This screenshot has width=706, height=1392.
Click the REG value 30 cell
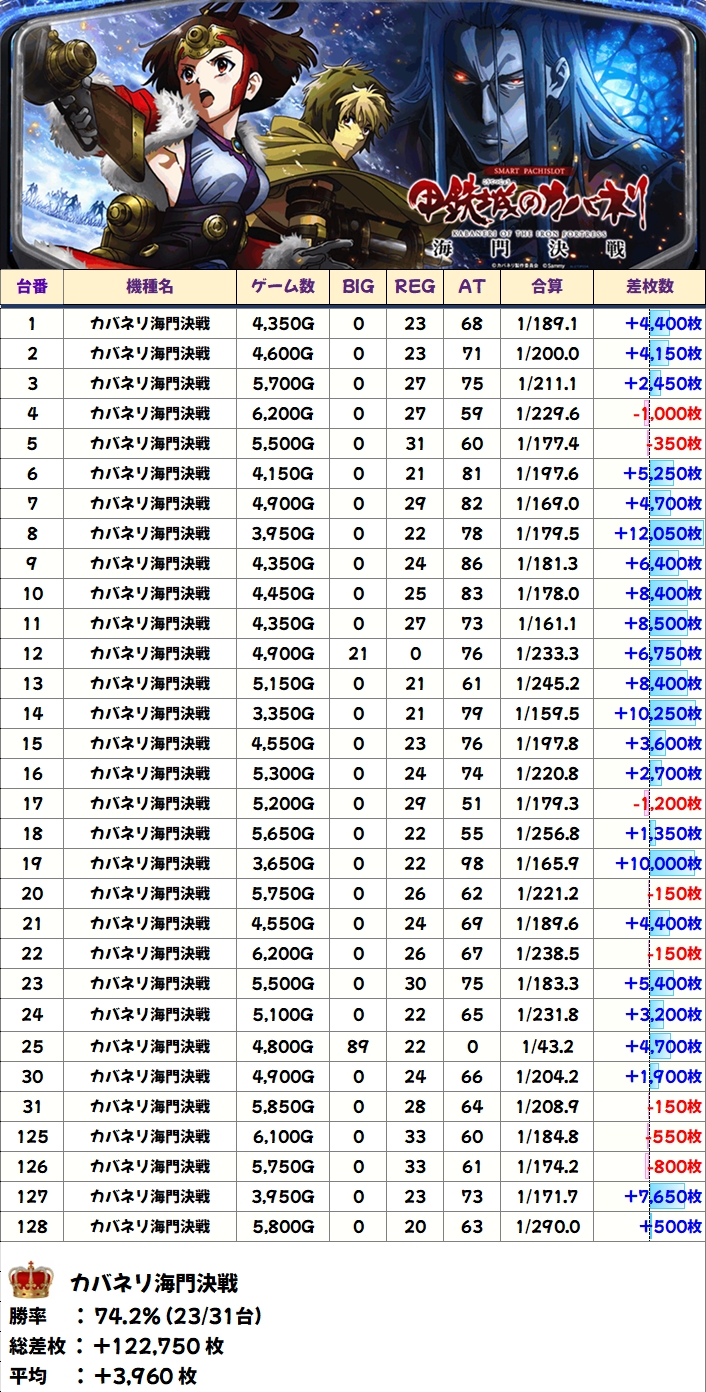(415, 983)
